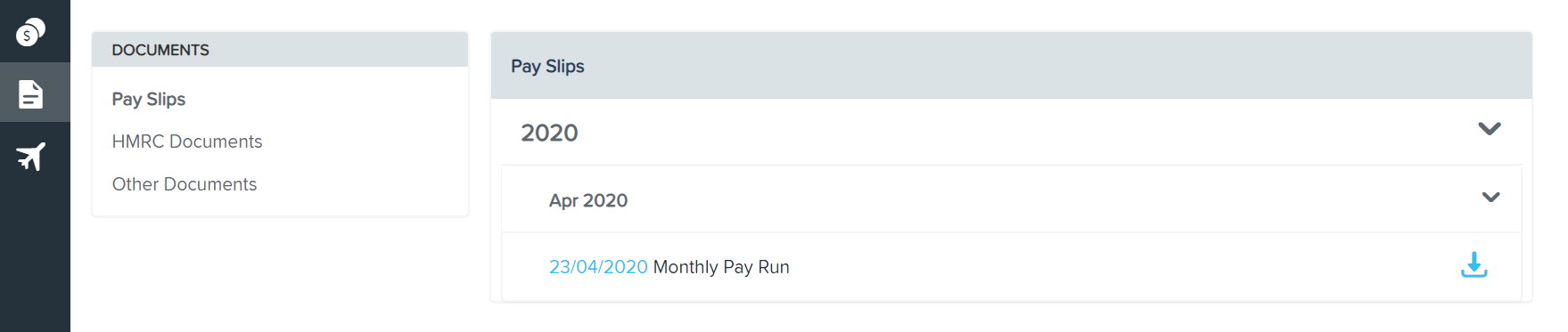Viewport: 1568px width, 332px height.
Task: Open the pay coins section in sidebar
Action: 31,31
